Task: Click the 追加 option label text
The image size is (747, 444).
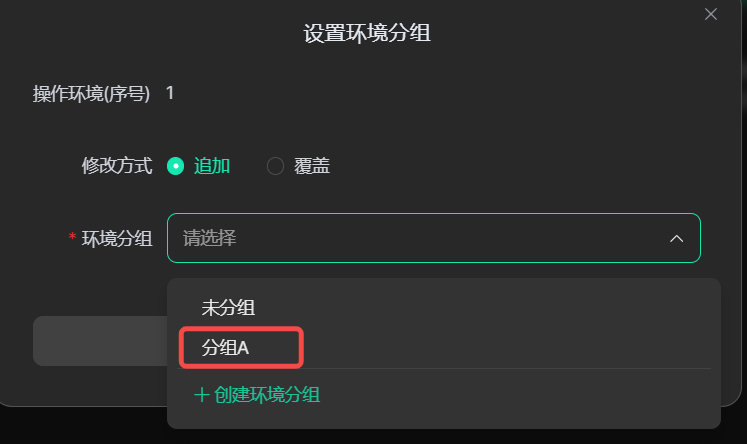Action: tap(212, 166)
